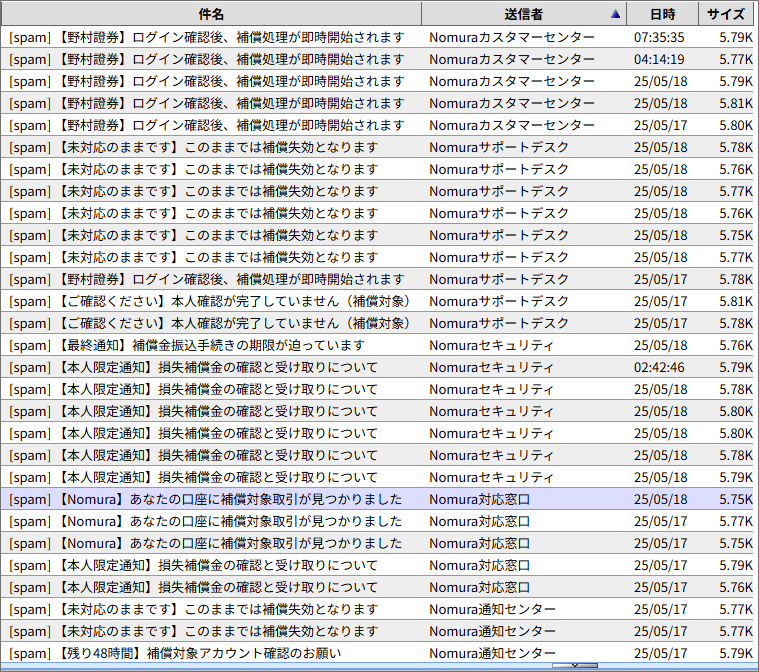Select Nomuraサポートデスク row with 【野村證券】 subject
The image size is (759, 672).
[377, 279]
